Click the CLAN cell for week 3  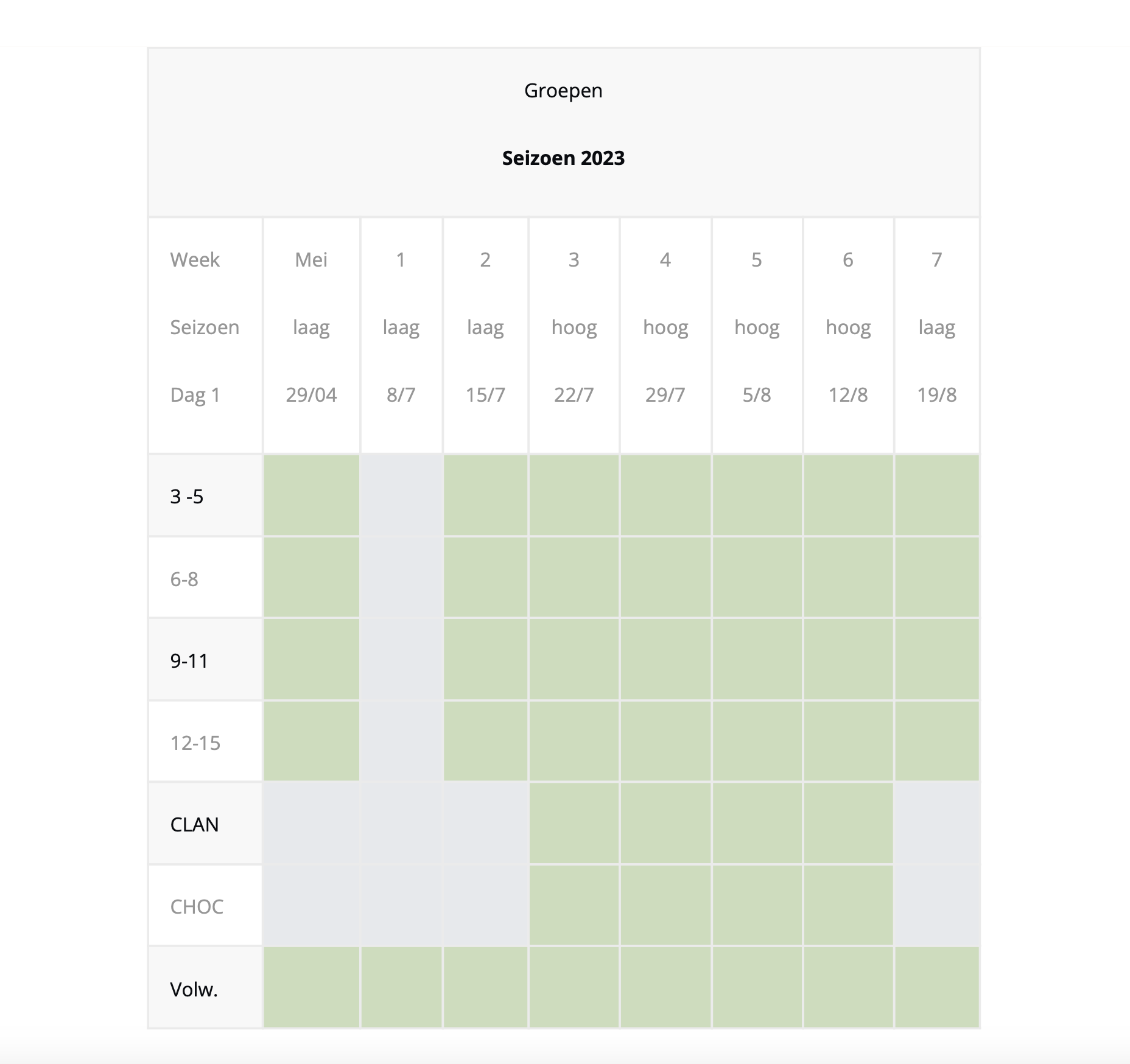click(574, 823)
